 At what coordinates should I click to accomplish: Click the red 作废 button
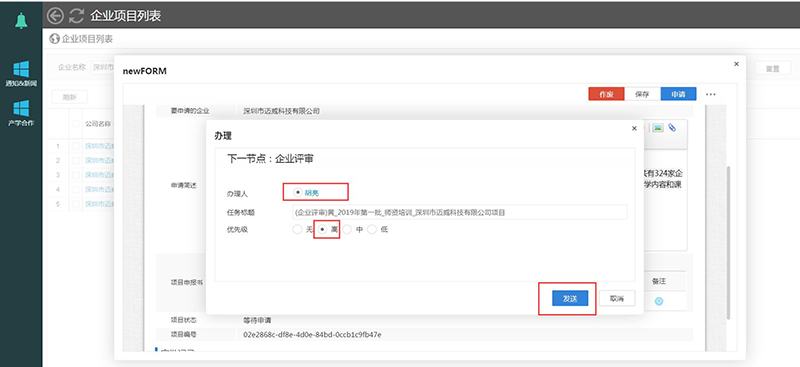point(606,94)
